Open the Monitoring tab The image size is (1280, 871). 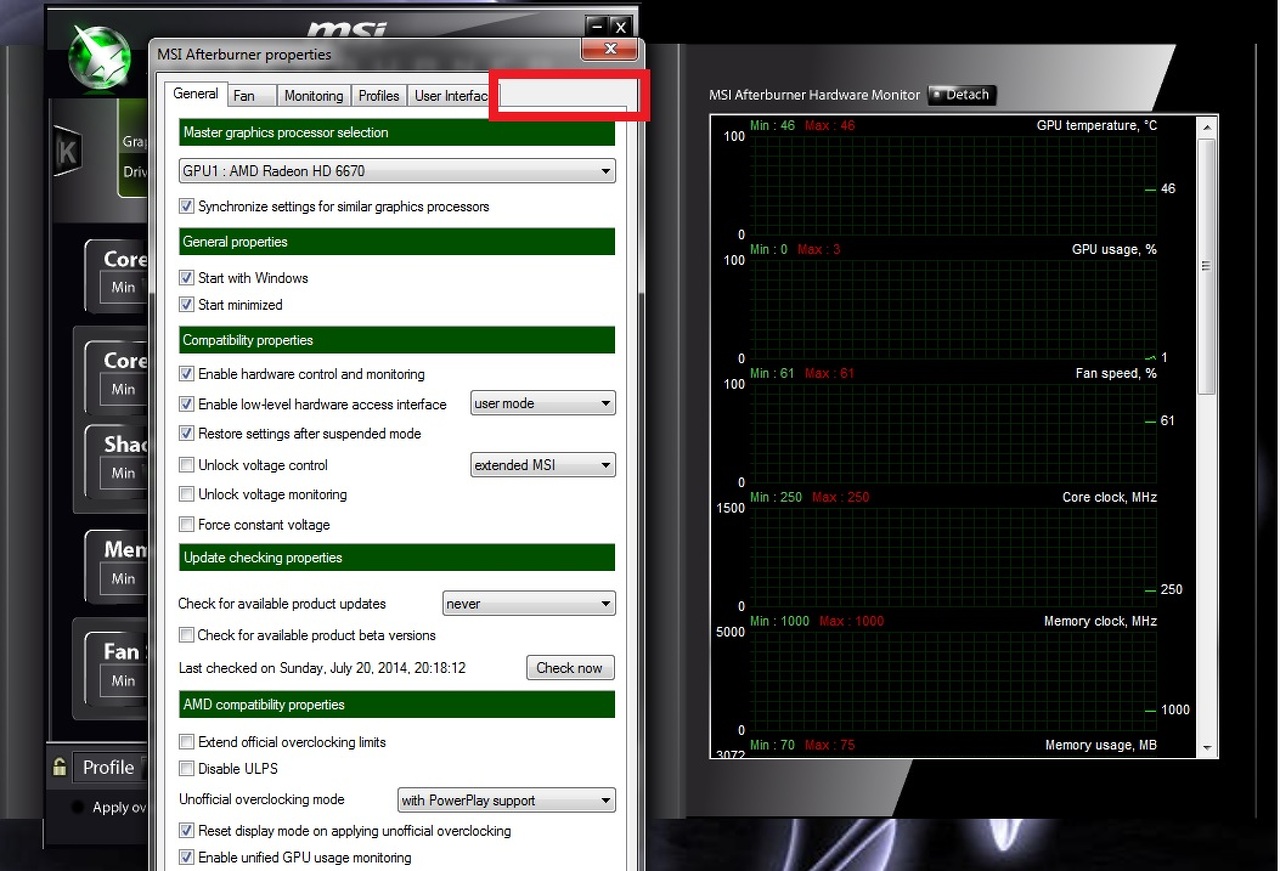click(313, 96)
